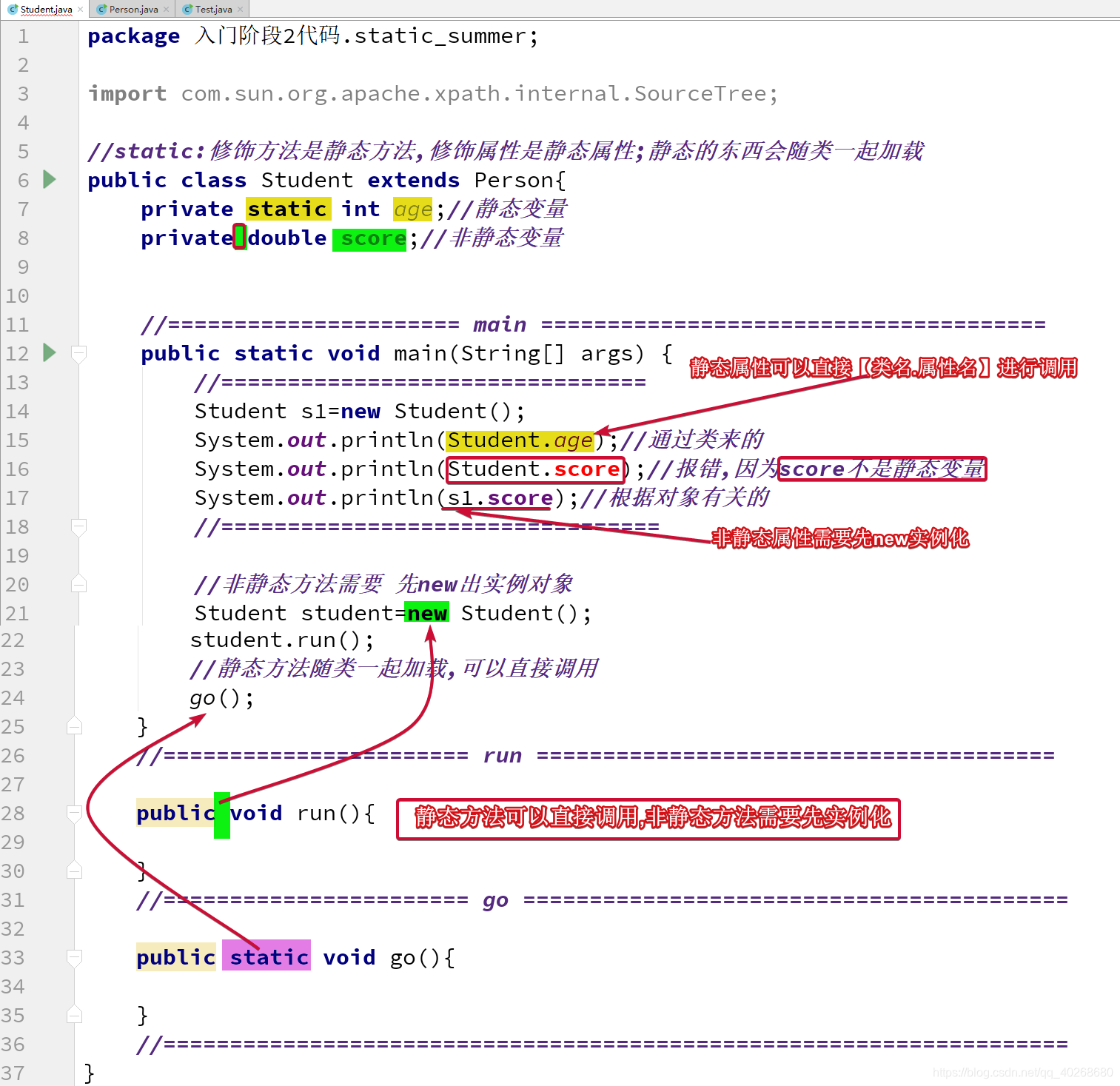Toggle the fold marker at line 18
Image resolution: width=1120 pixels, height=1086 pixels.
pyautogui.click(x=79, y=527)
